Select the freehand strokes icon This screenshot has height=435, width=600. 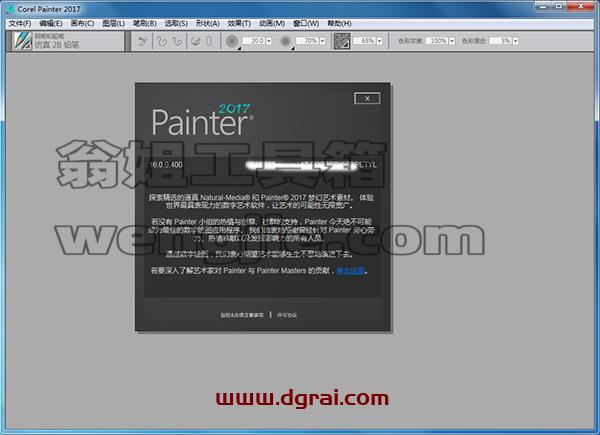tap(162, 41)
